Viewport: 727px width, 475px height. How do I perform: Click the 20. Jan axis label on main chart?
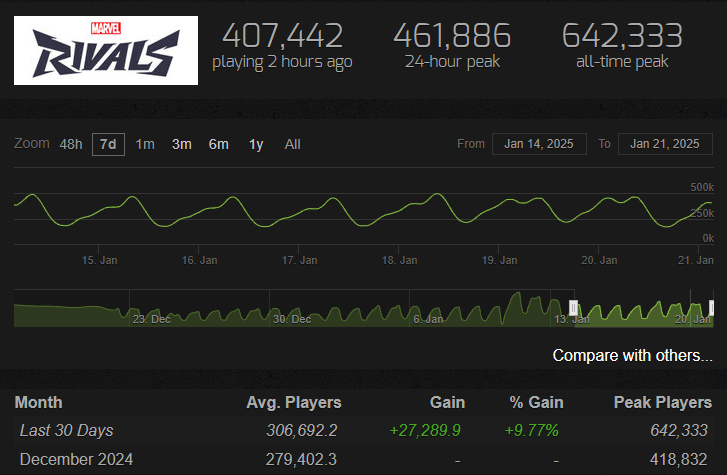coord(599,260)
